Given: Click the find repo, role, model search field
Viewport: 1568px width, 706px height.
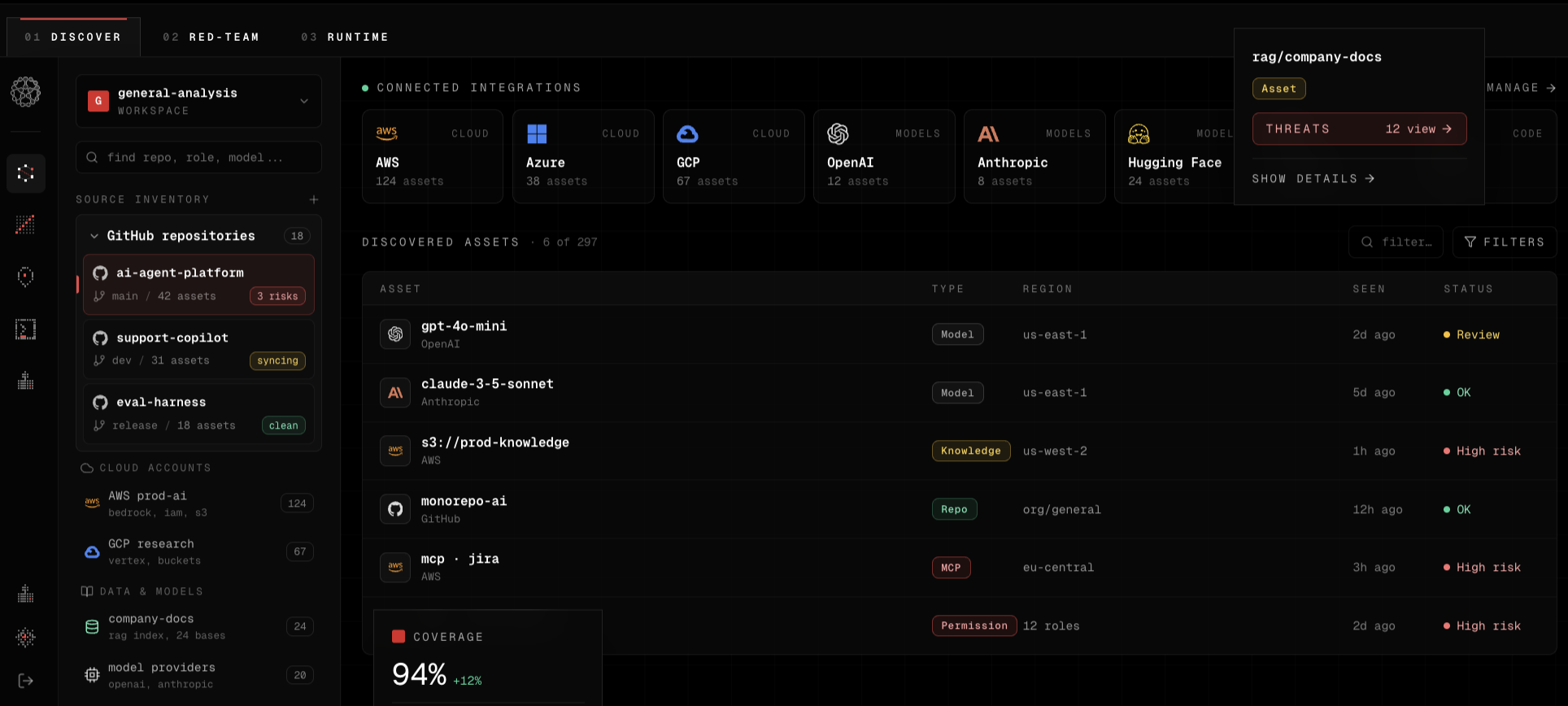Looking at the screenshot, I should pos(198,157).
